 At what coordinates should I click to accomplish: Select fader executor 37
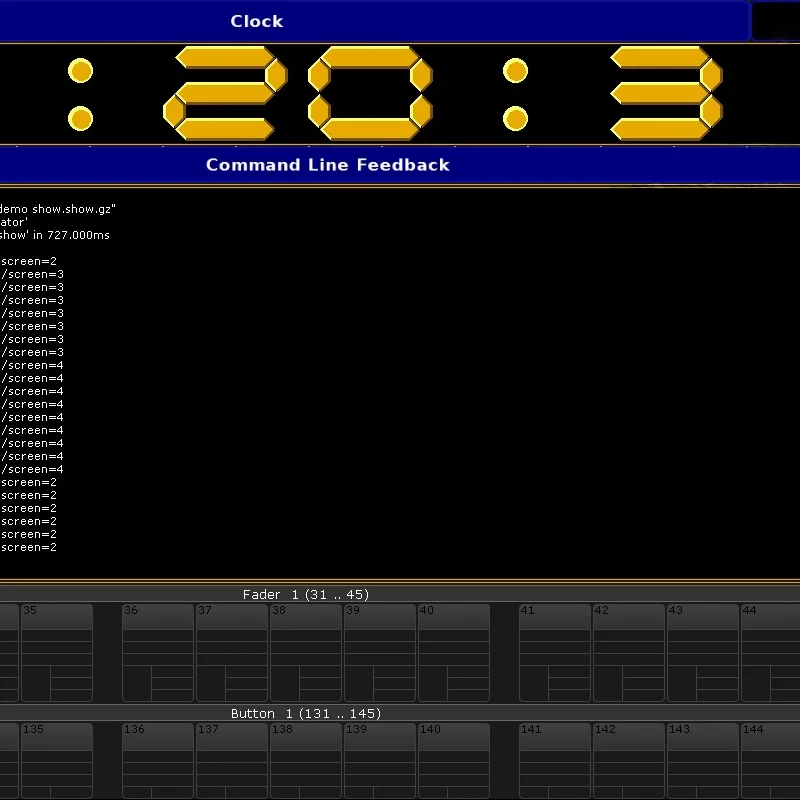(x=232, y=653)
